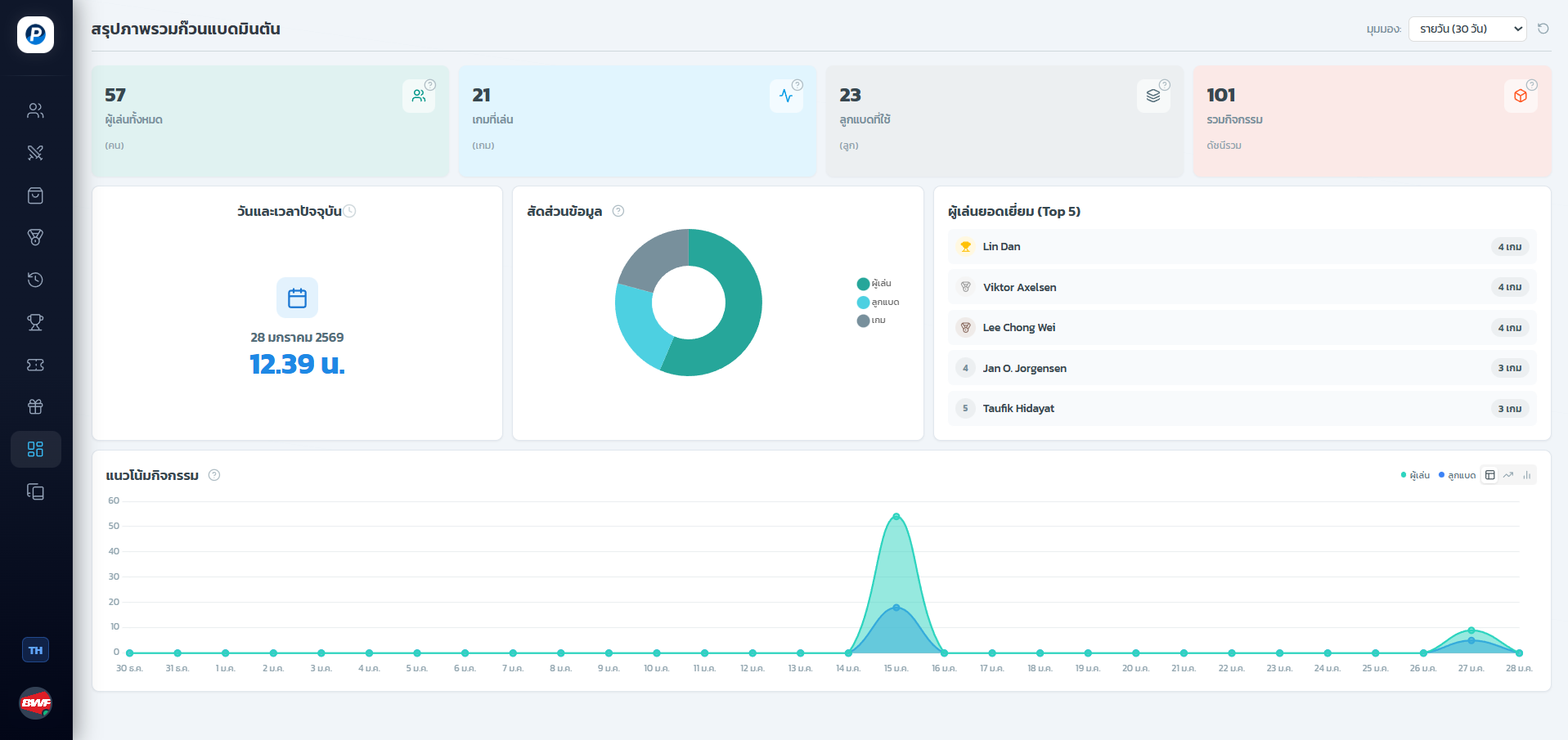Select the crossed rackets matches icon in sidebar
Image resolution: width=1568 pixels, height=740 pixels.
click(35, 153)
